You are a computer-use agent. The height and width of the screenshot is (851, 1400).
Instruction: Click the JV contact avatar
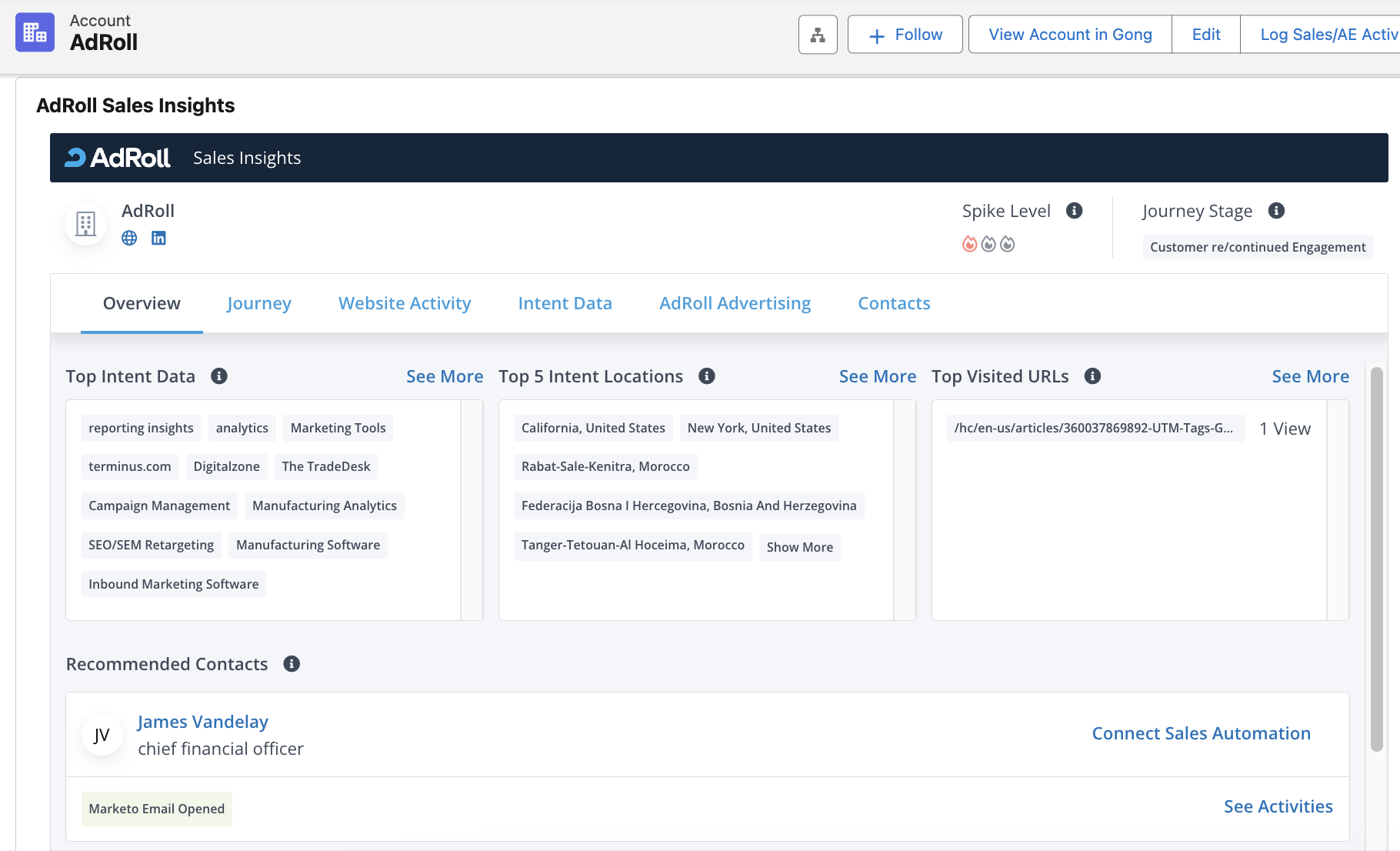point(102,736)
